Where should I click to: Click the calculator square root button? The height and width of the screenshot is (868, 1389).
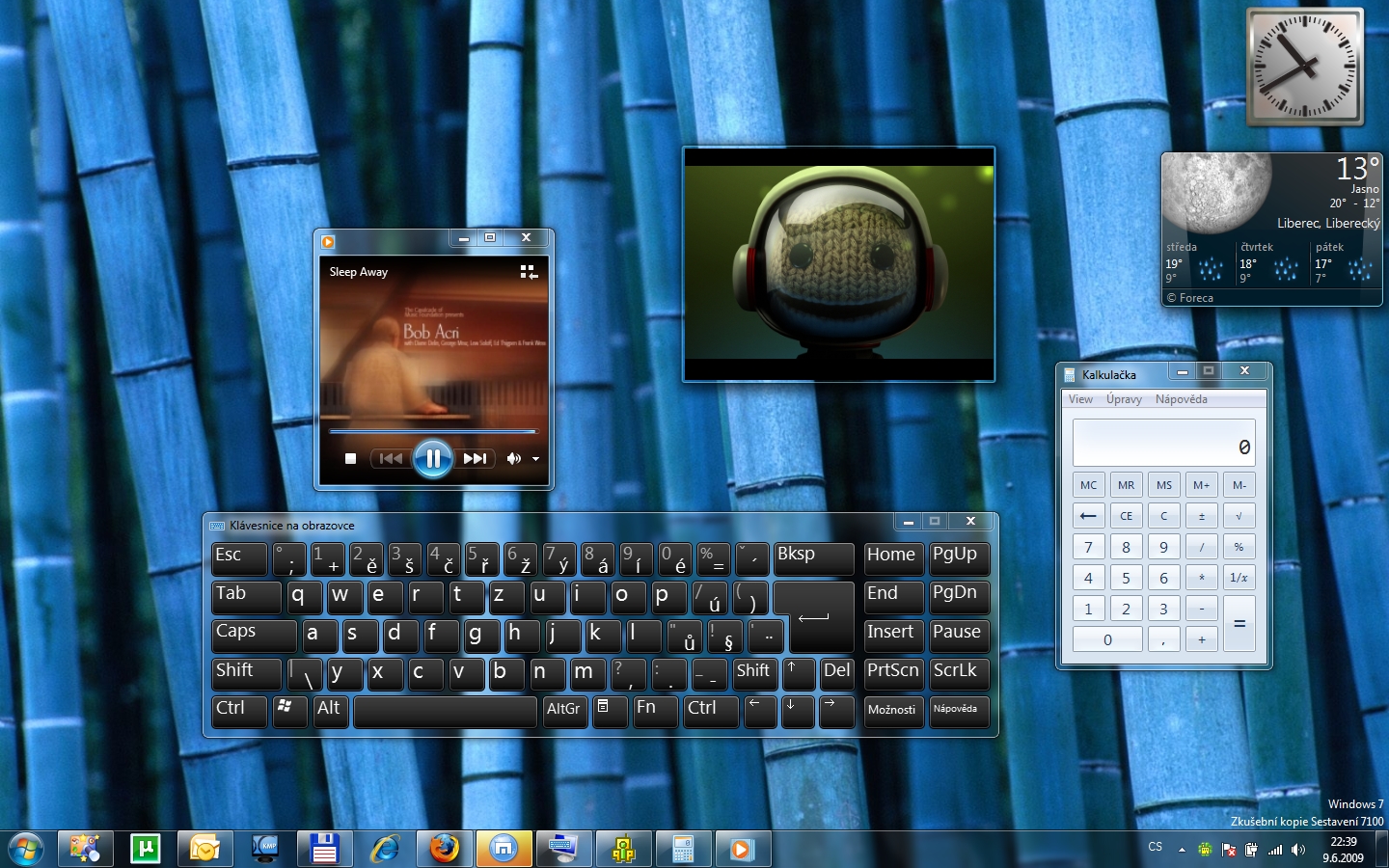pyautogui.click(x=1239, y=516)
